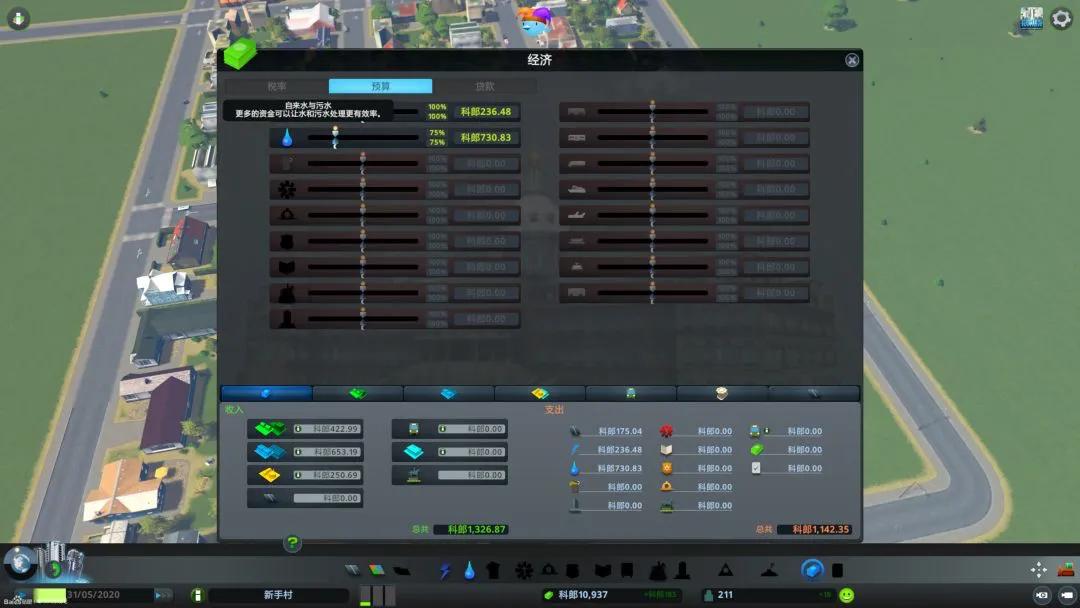Click the blue water drop budget icon
The image size is (1080, 608).
click(287, 138)
